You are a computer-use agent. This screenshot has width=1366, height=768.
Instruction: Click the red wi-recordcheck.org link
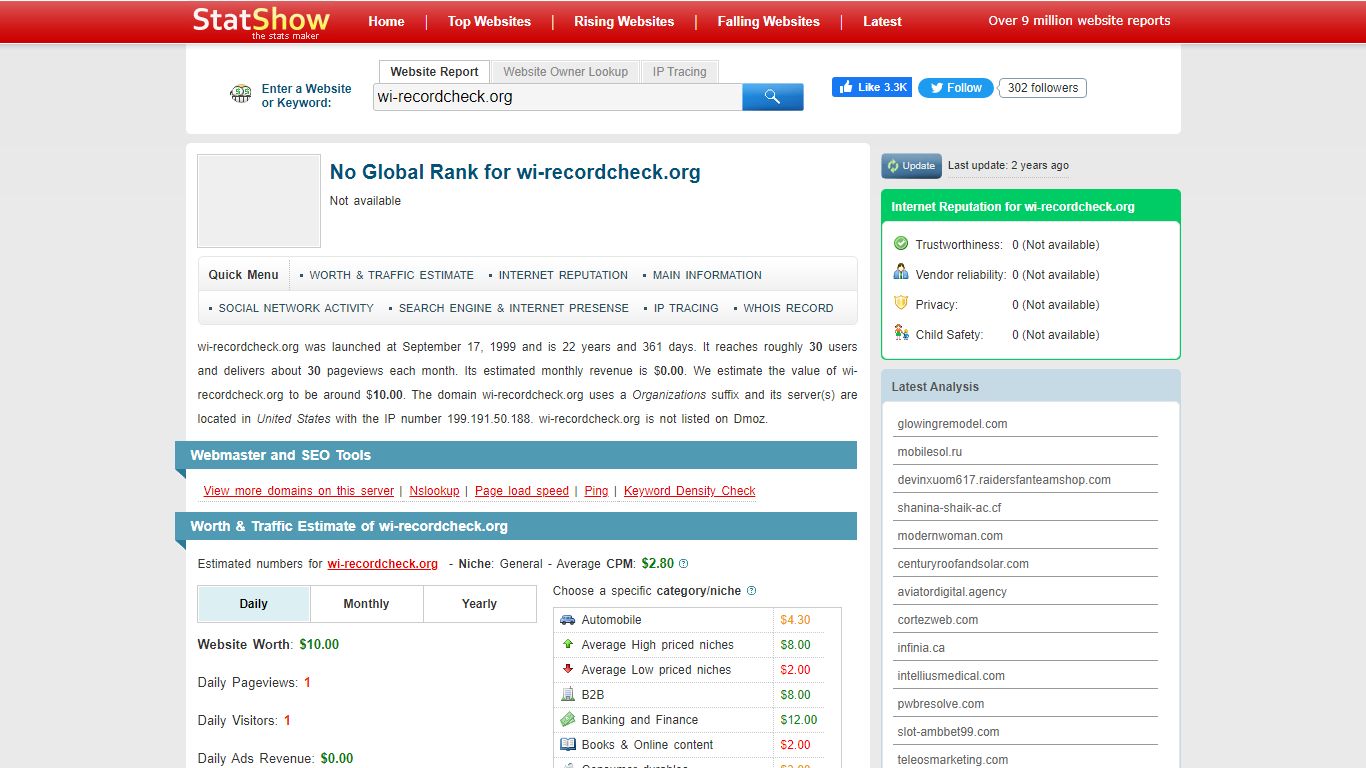click(383, 564)
